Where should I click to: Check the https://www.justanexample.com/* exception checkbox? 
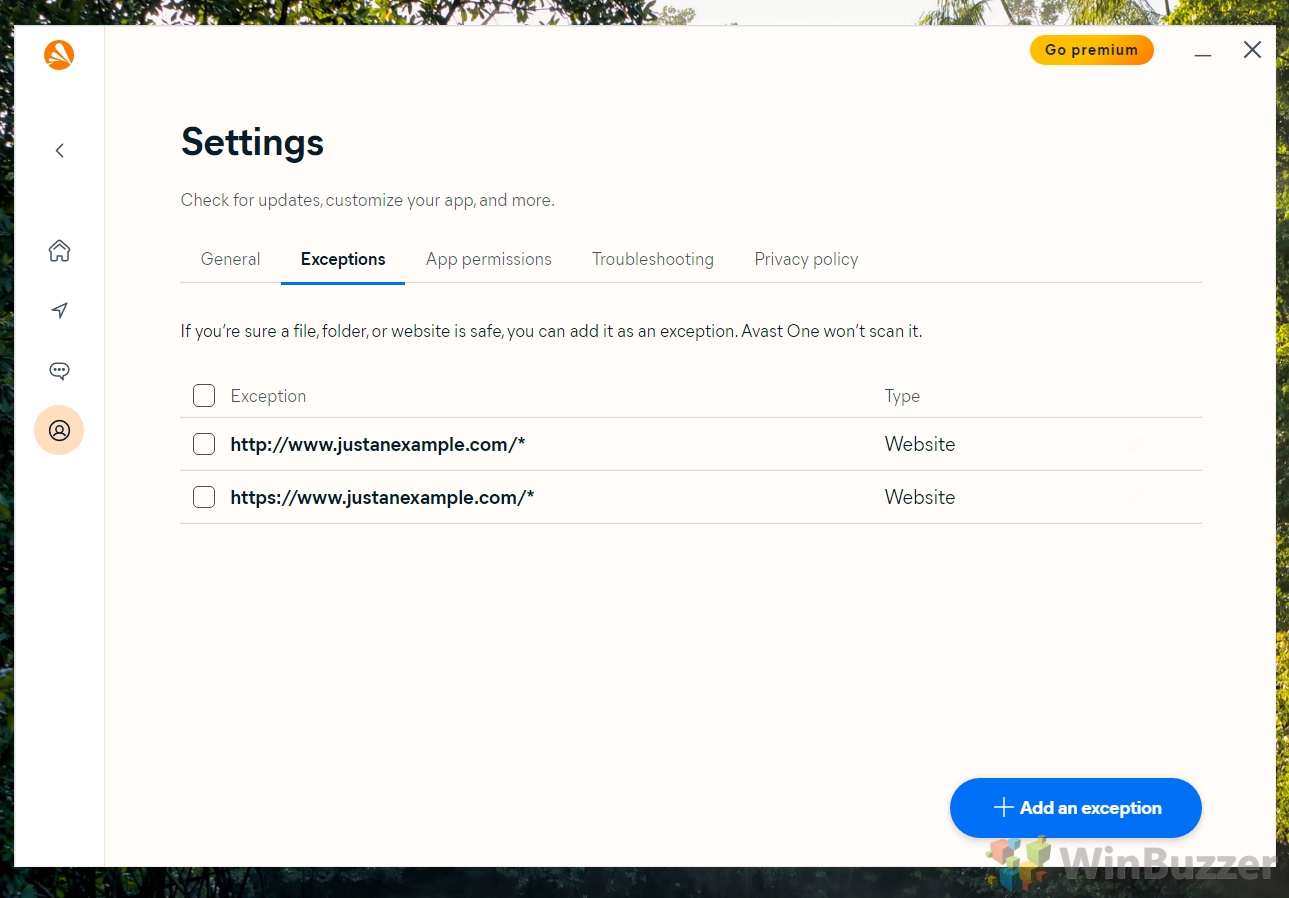coord(203,496)
